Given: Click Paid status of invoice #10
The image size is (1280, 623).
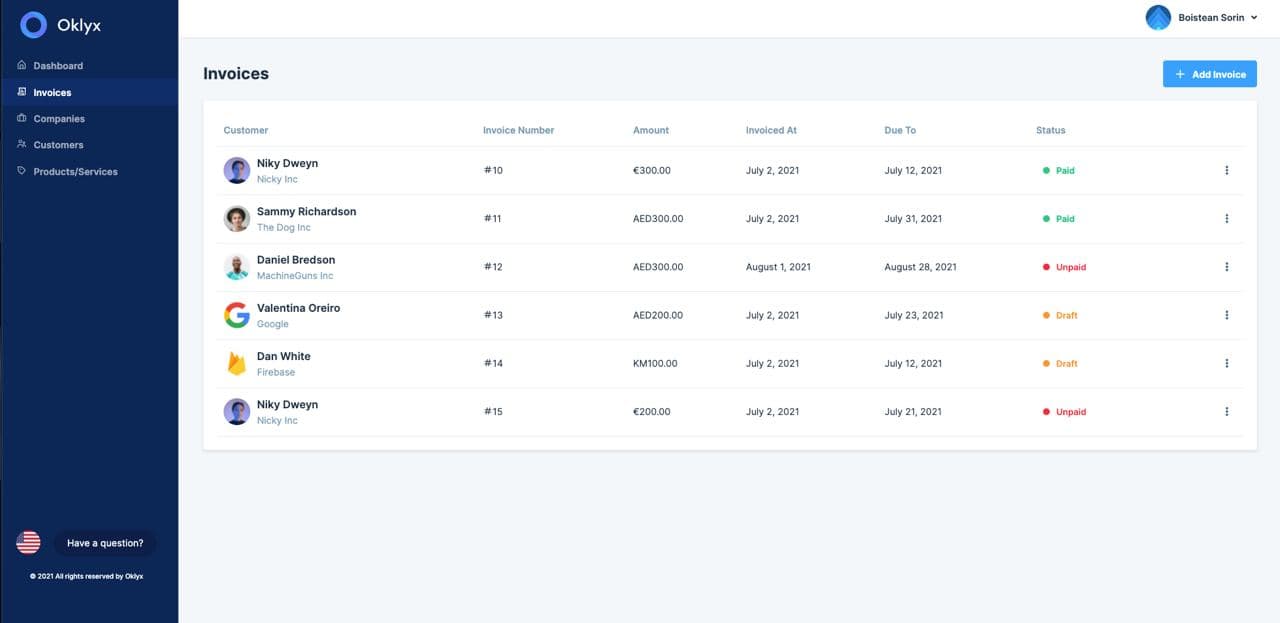Looking at the screenshot, I should pos(1059,170).
